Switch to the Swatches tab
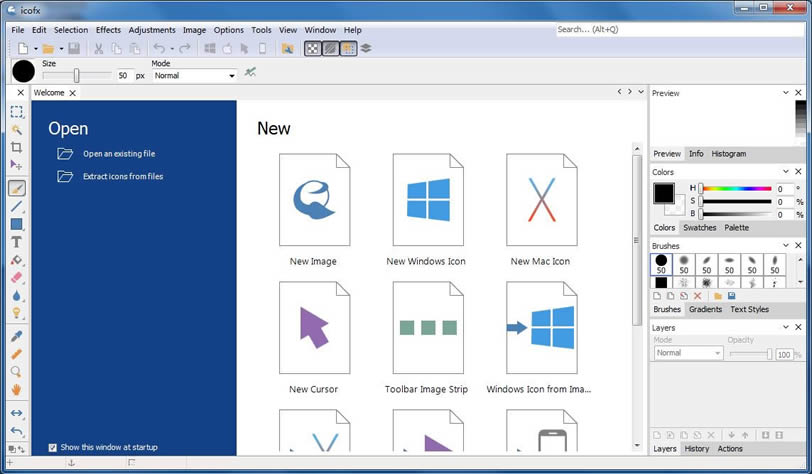Image resolution: width=812 pixels, height=474 pixels. pyautogui.click(x=700, y=227)
